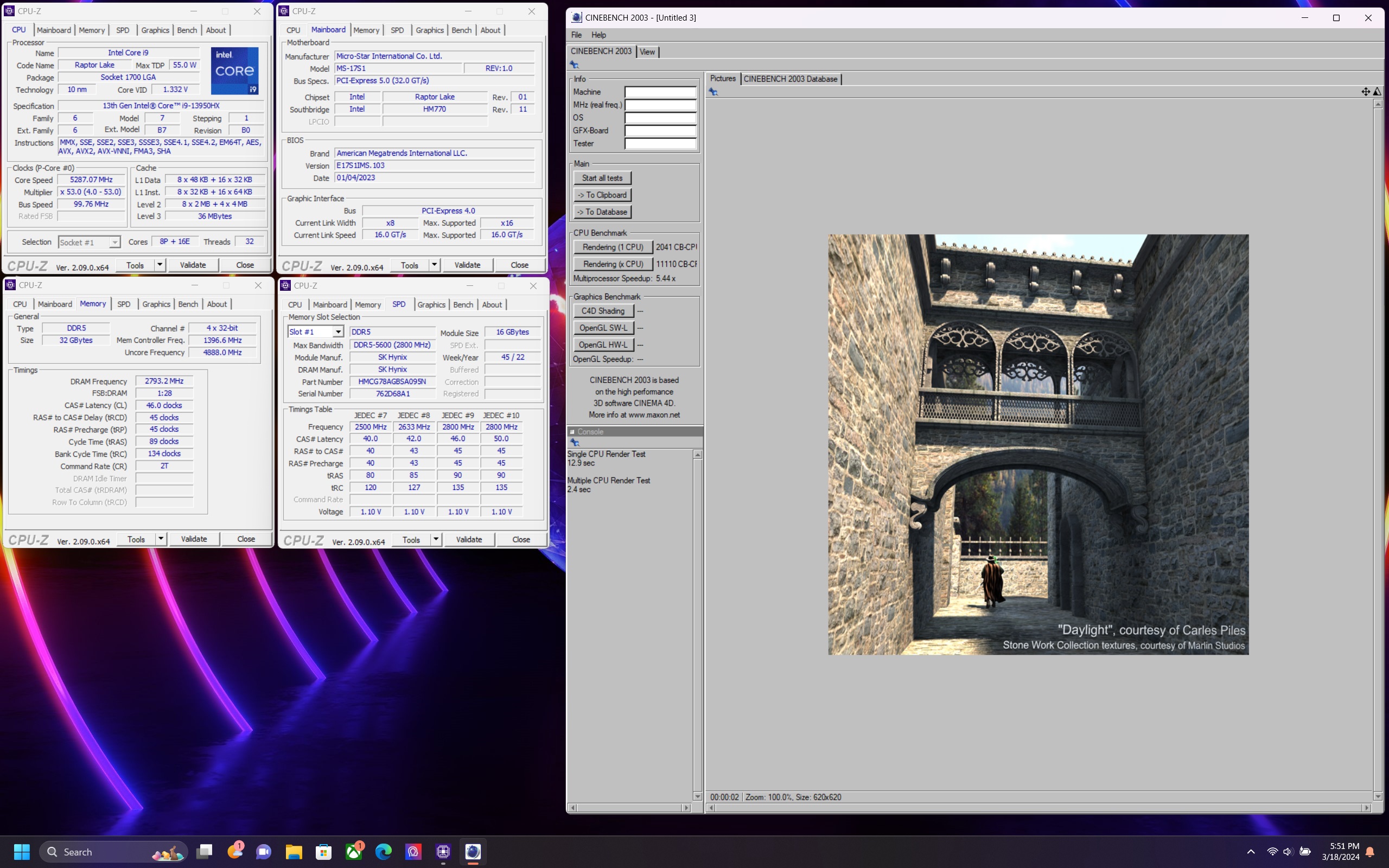Open the About tab in the SPD window

[x=492, y=304]
